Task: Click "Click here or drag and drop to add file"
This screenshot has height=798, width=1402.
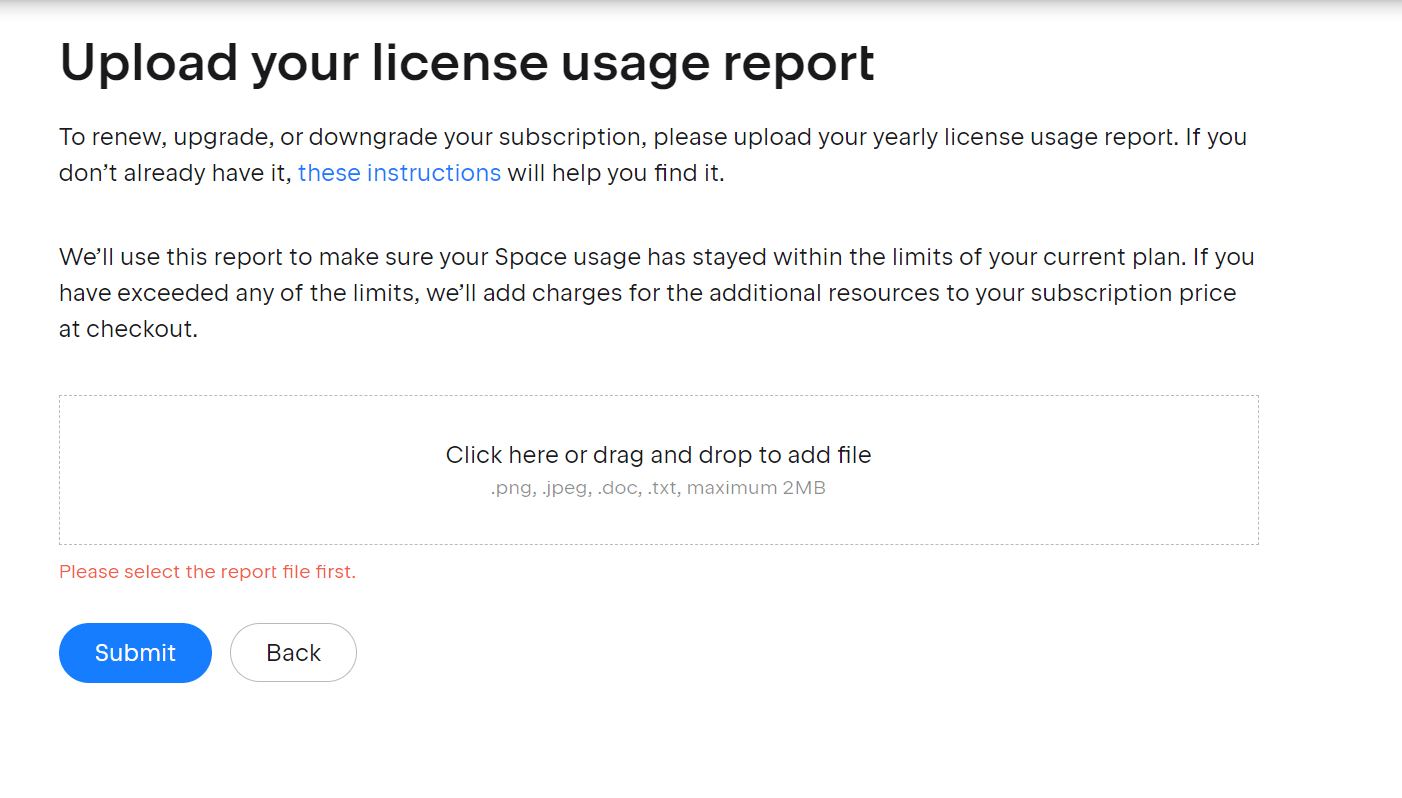Action: pos(658,454)
